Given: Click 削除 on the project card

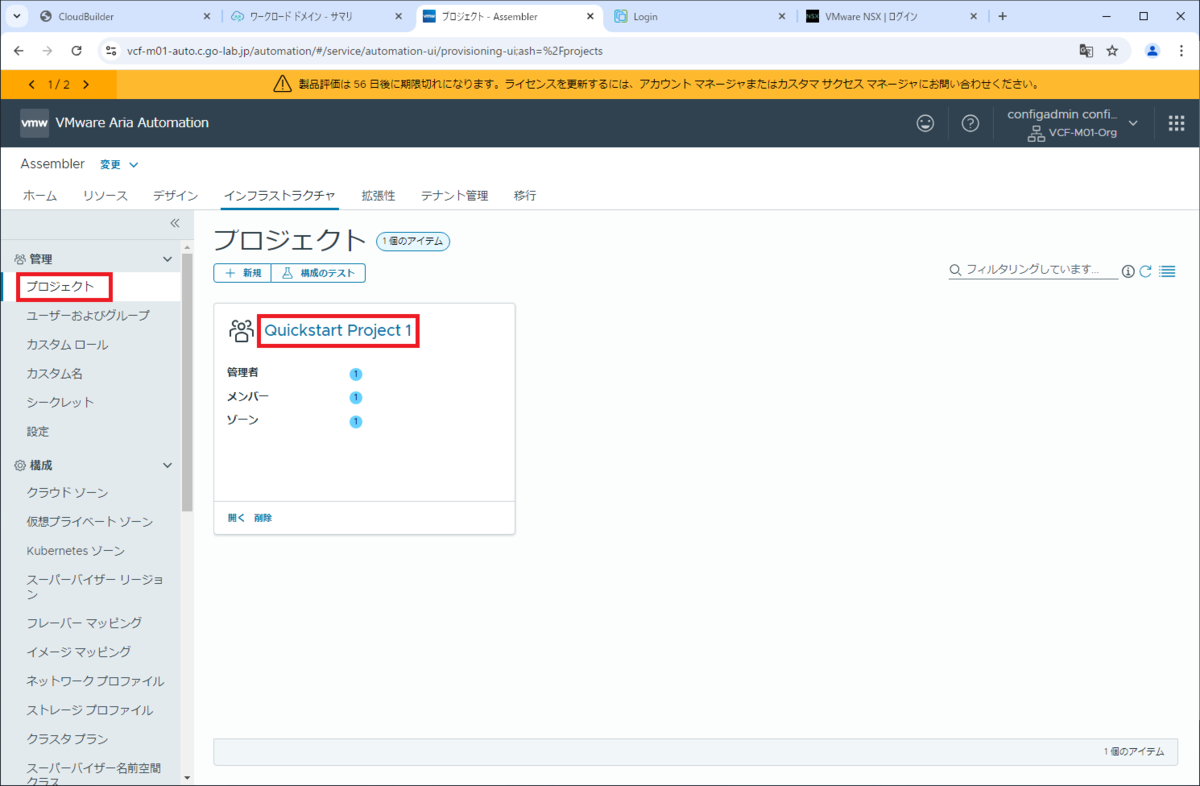Looking at the screenshot, I should 262,518.
